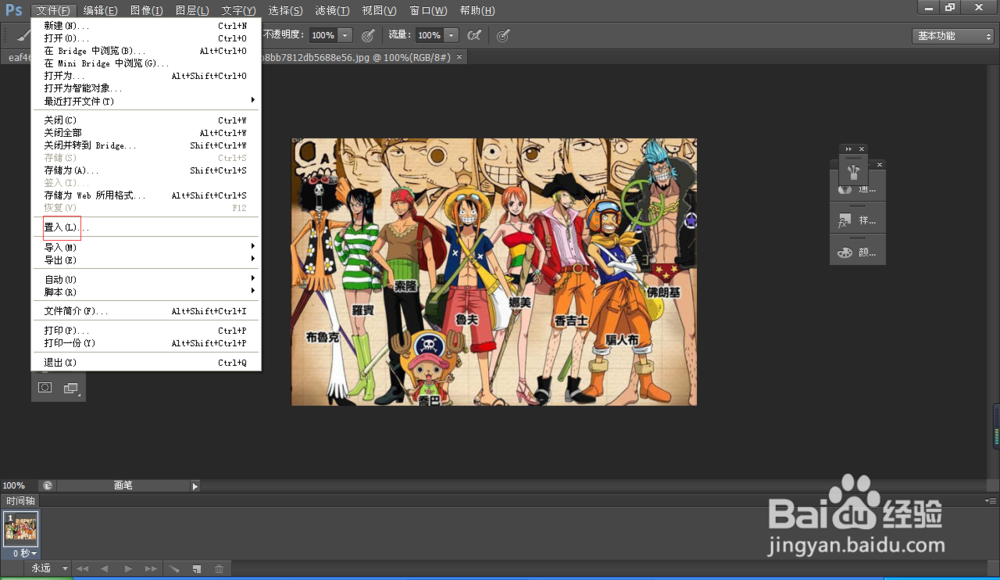Open the flow 100% dropdown arrow
Viewport: 1000px width, 580px height.
(x=451, y=36)
